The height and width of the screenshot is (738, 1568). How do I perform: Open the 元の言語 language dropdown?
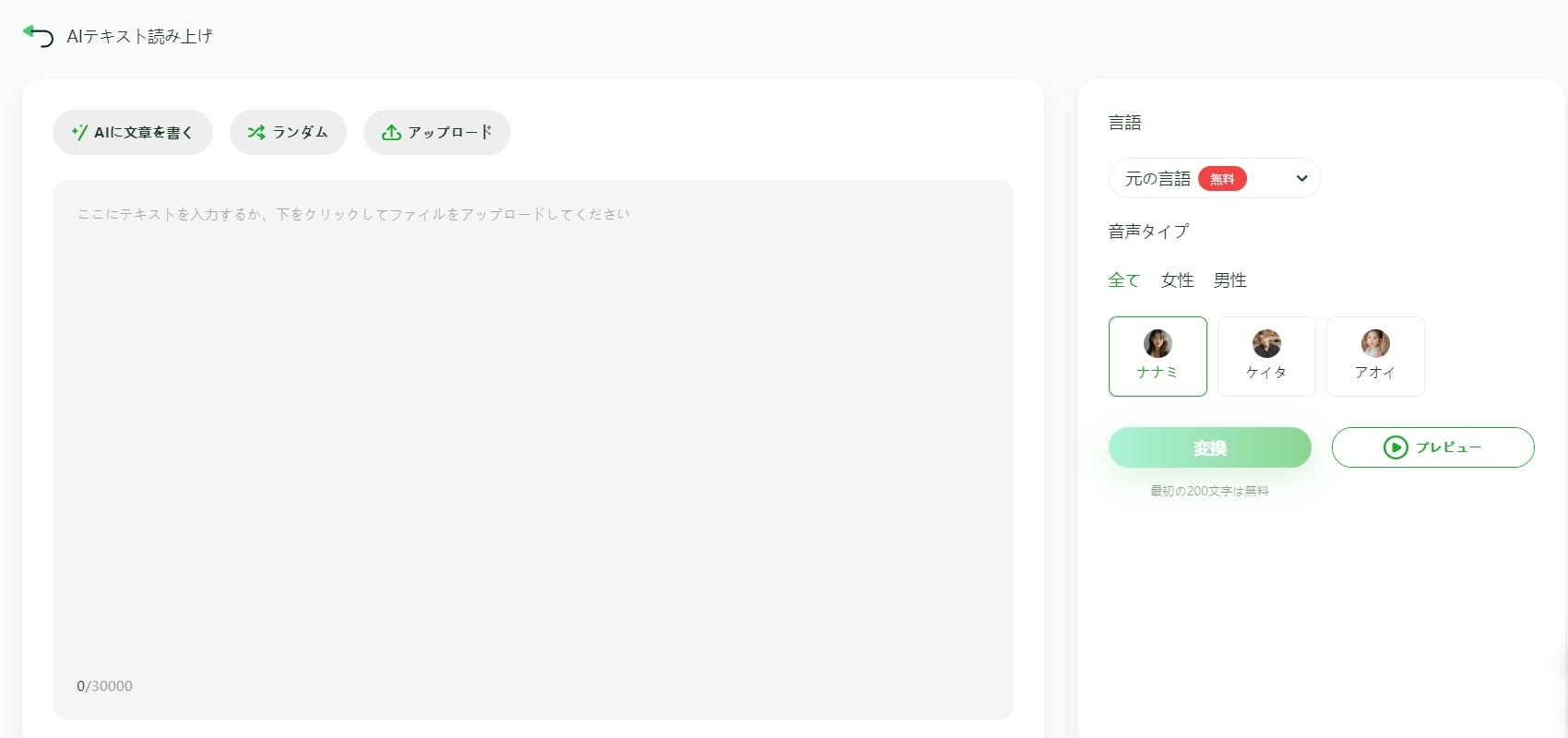click(x=1215, y=178)
